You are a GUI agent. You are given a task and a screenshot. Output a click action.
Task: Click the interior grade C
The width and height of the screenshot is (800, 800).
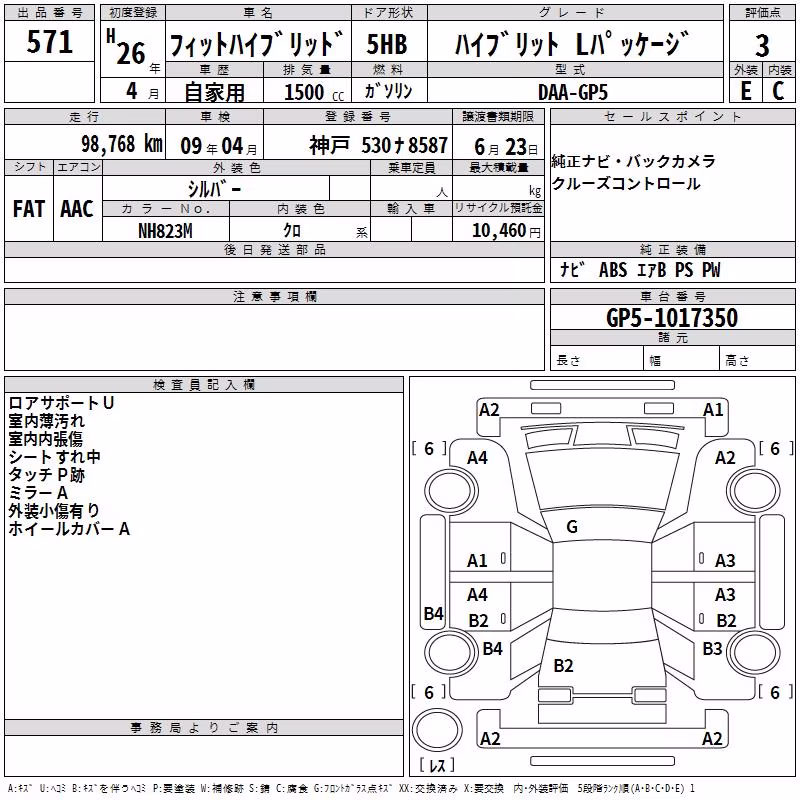[x=778, y=91]
